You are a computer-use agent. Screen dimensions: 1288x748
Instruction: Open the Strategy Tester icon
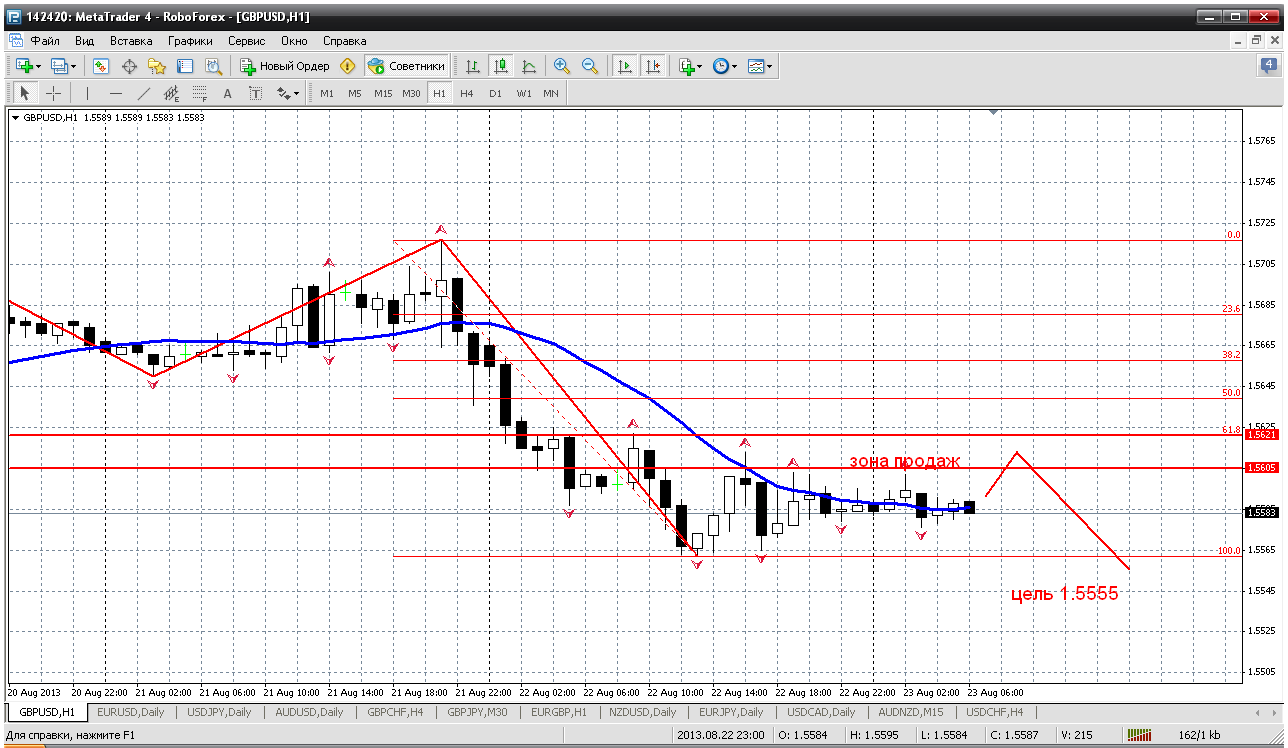coord(213,66)
